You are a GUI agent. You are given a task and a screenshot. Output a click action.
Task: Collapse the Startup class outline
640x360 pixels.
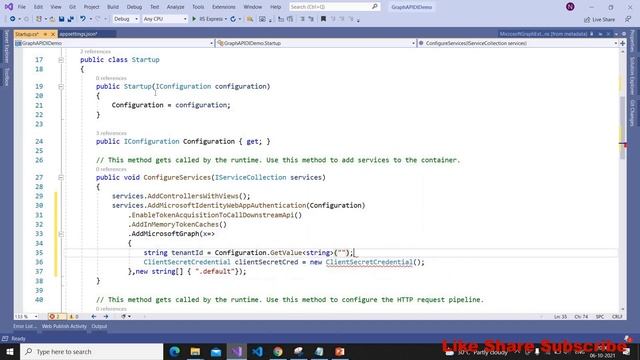pyautogui.click(x=61, y=60)
